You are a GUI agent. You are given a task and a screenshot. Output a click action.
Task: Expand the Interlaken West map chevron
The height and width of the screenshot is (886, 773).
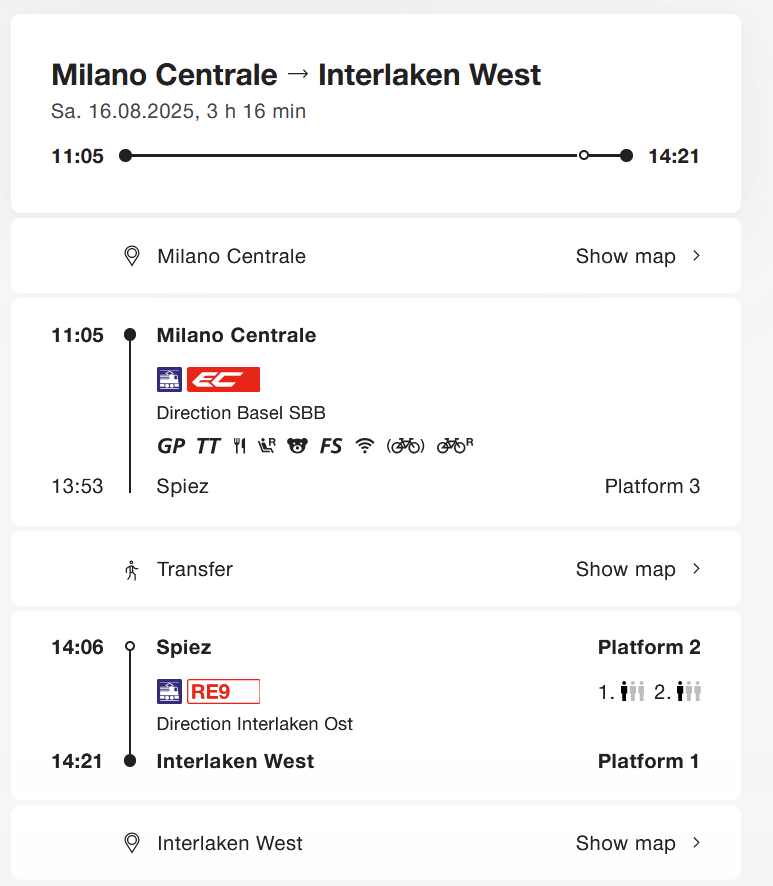click(x=697, y=843)
